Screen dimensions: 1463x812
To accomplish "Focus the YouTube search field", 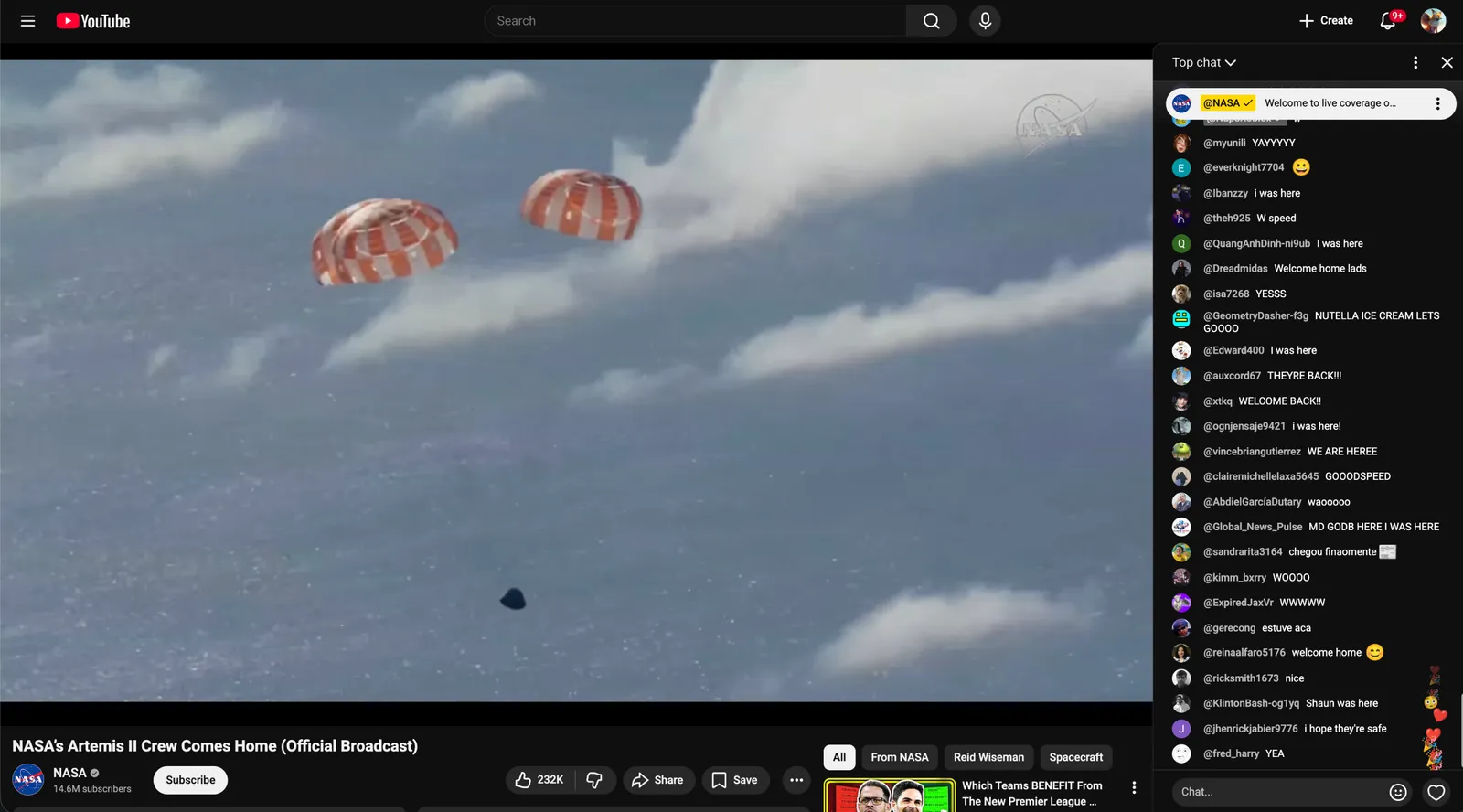I will click(695, 21).
